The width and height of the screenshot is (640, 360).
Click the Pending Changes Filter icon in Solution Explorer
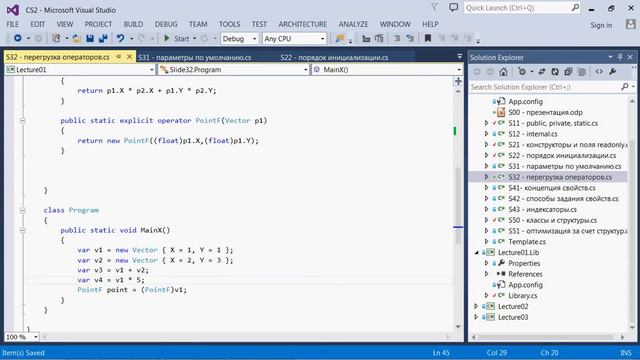tap(522, 72)
